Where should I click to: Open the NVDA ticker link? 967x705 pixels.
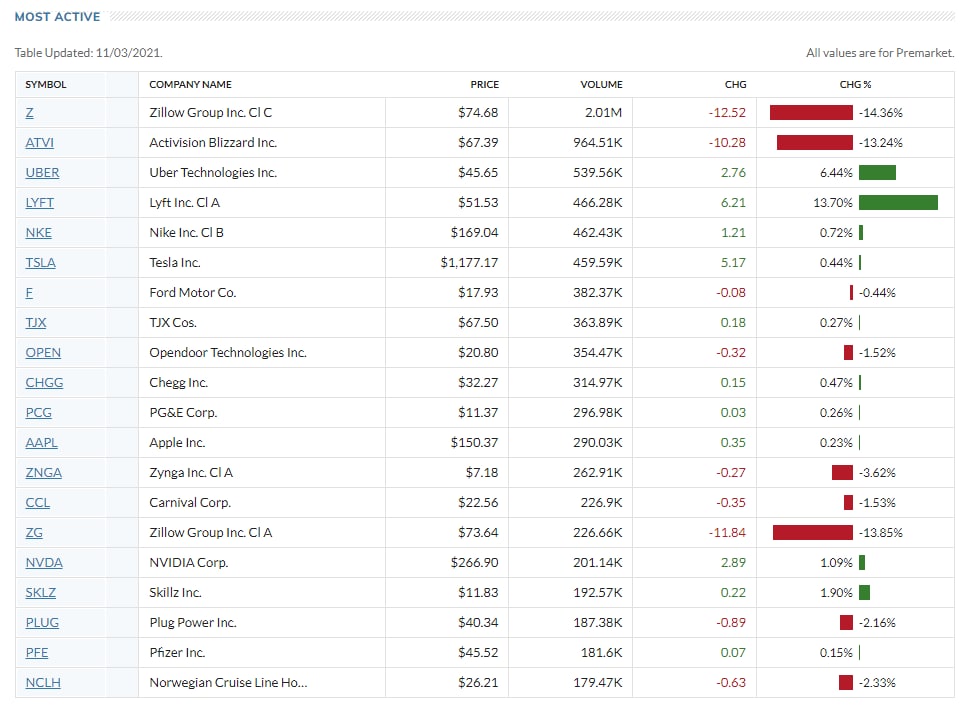44,563
